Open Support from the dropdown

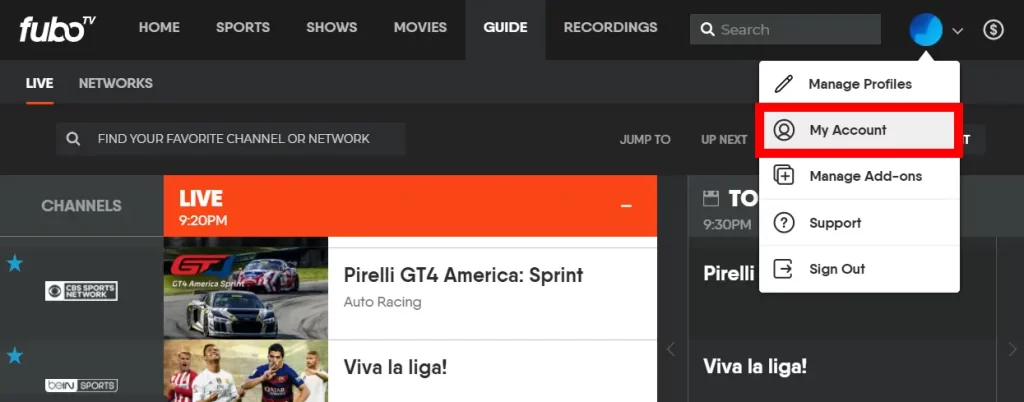859,223
